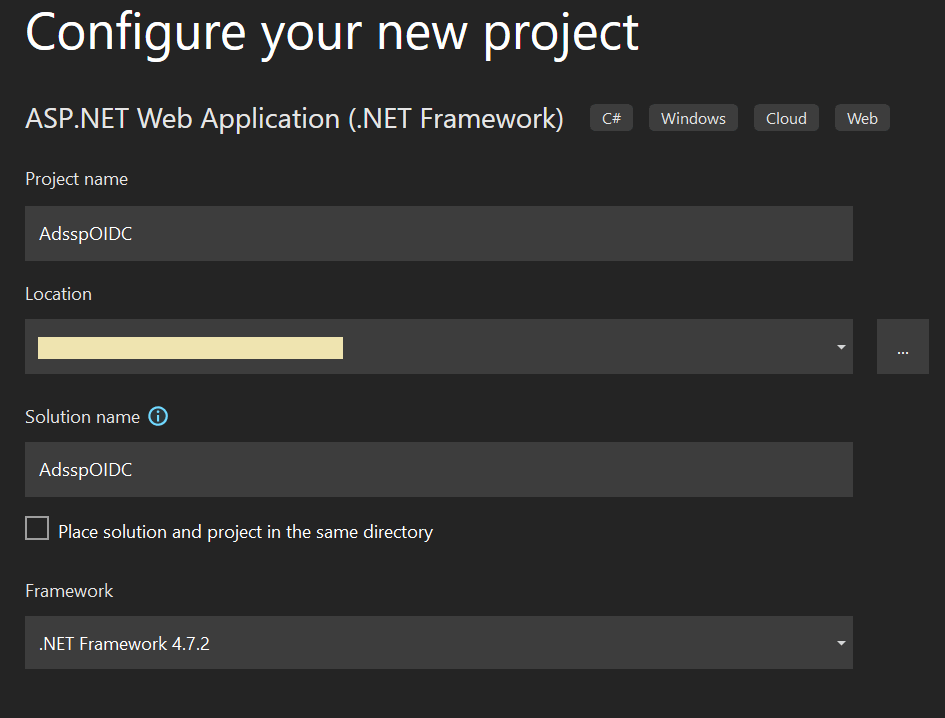The image size is (945, 718).
Task: Click the same directory checkbox label text
Action: (245, 532)
